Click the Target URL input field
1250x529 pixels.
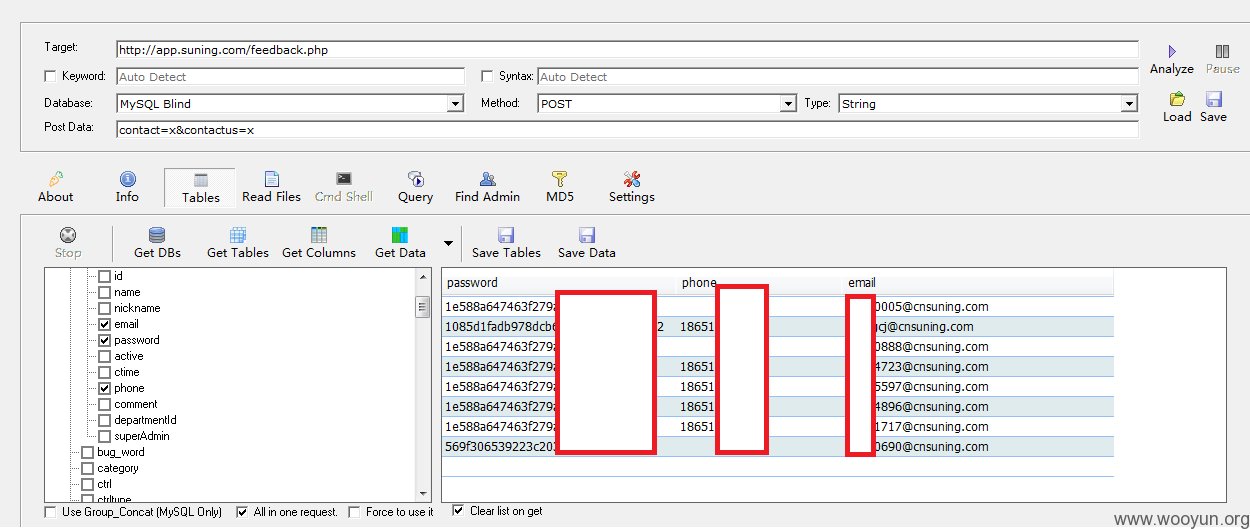(x=627, y=49)
